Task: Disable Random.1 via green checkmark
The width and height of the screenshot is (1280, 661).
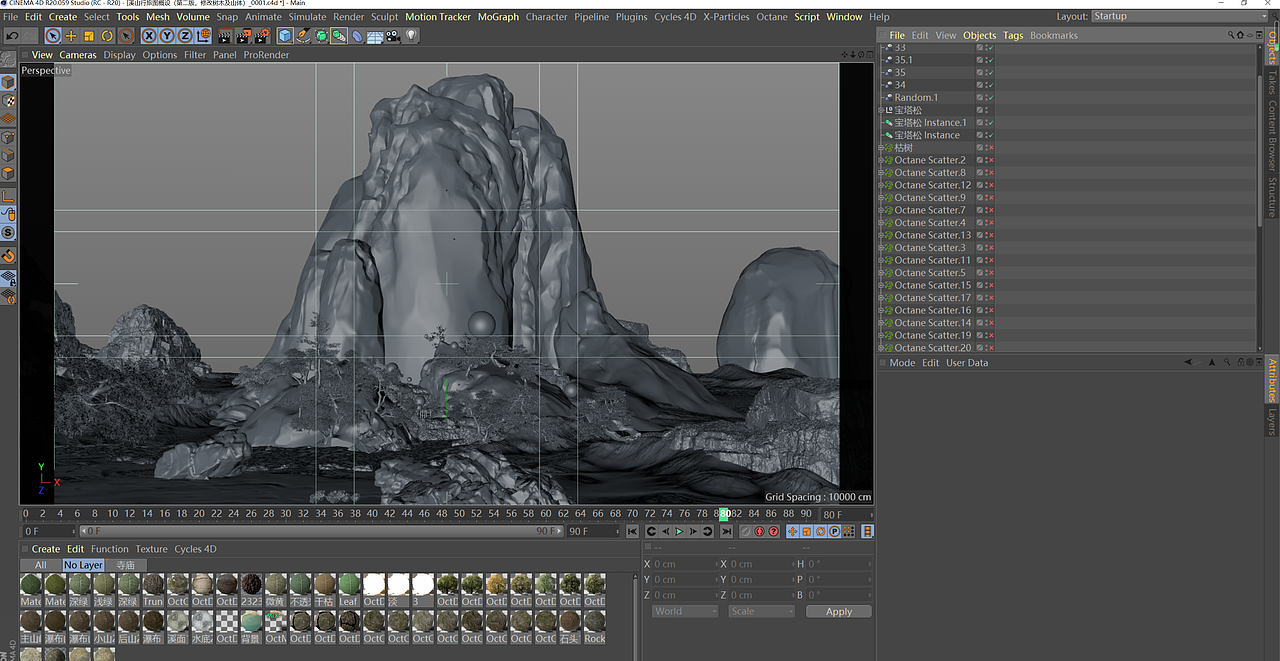Action: (x=990, y=97)
